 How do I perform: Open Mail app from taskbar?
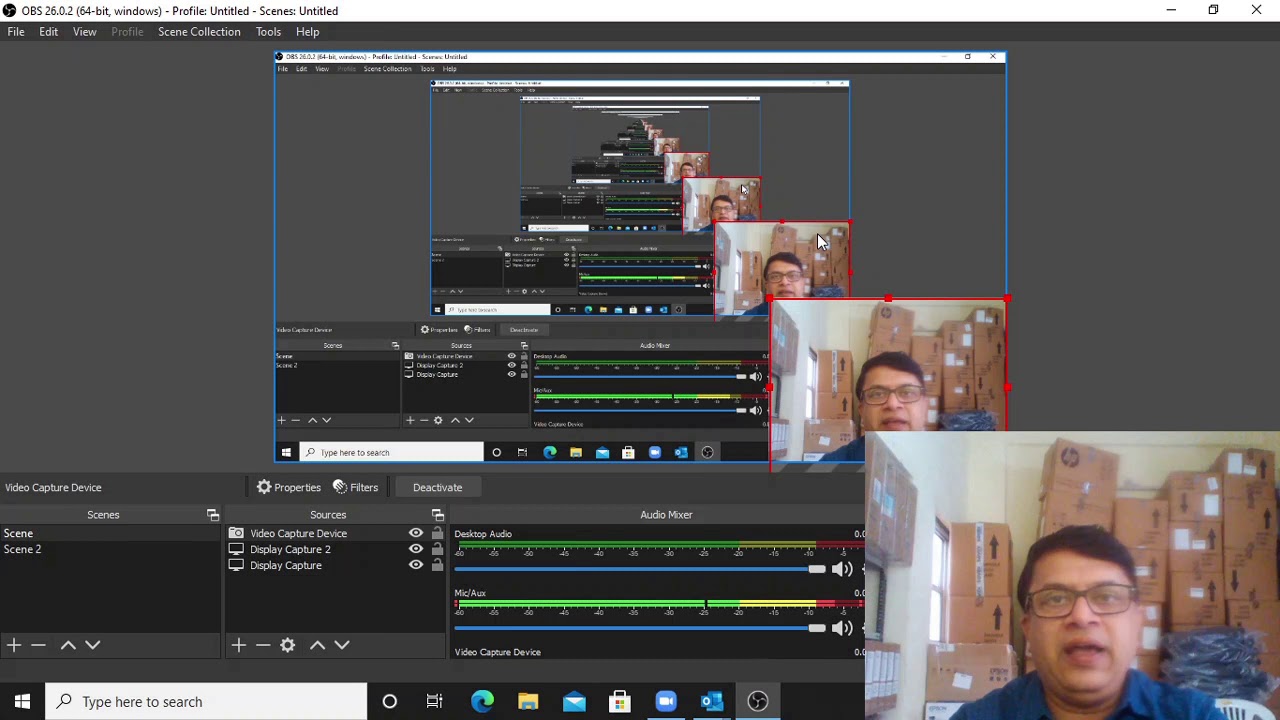click(x=574, y=701)
